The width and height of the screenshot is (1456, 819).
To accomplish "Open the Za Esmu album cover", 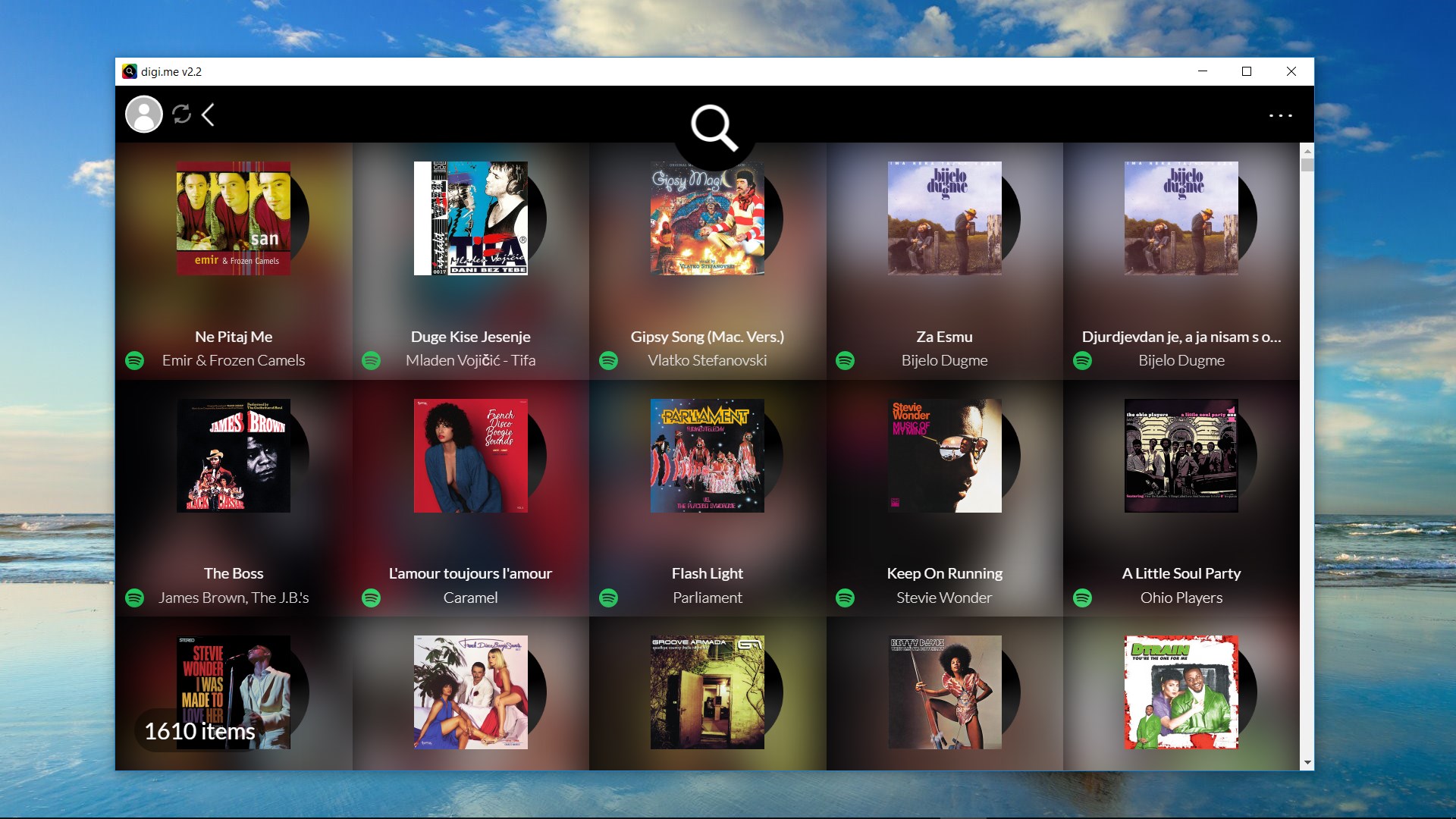I will [x=945, y=218].
